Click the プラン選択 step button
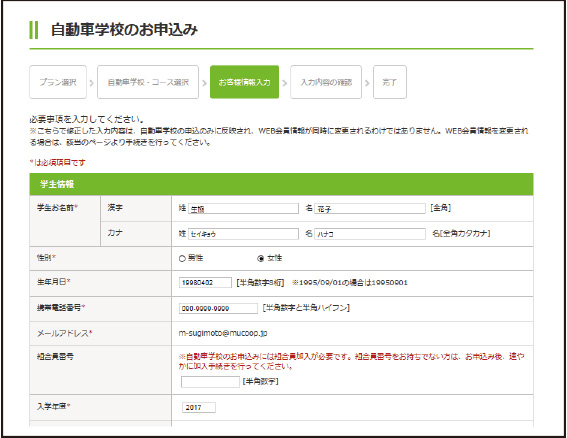 58,82
